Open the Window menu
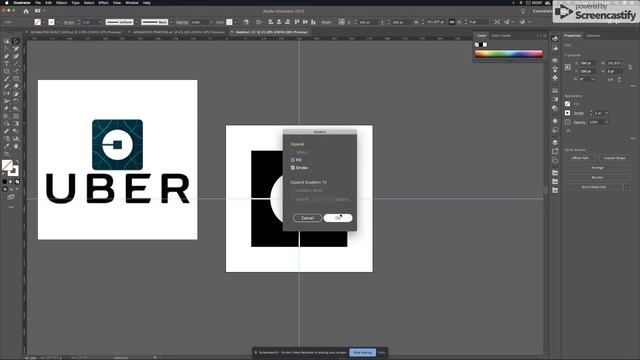 coord(132,2)
